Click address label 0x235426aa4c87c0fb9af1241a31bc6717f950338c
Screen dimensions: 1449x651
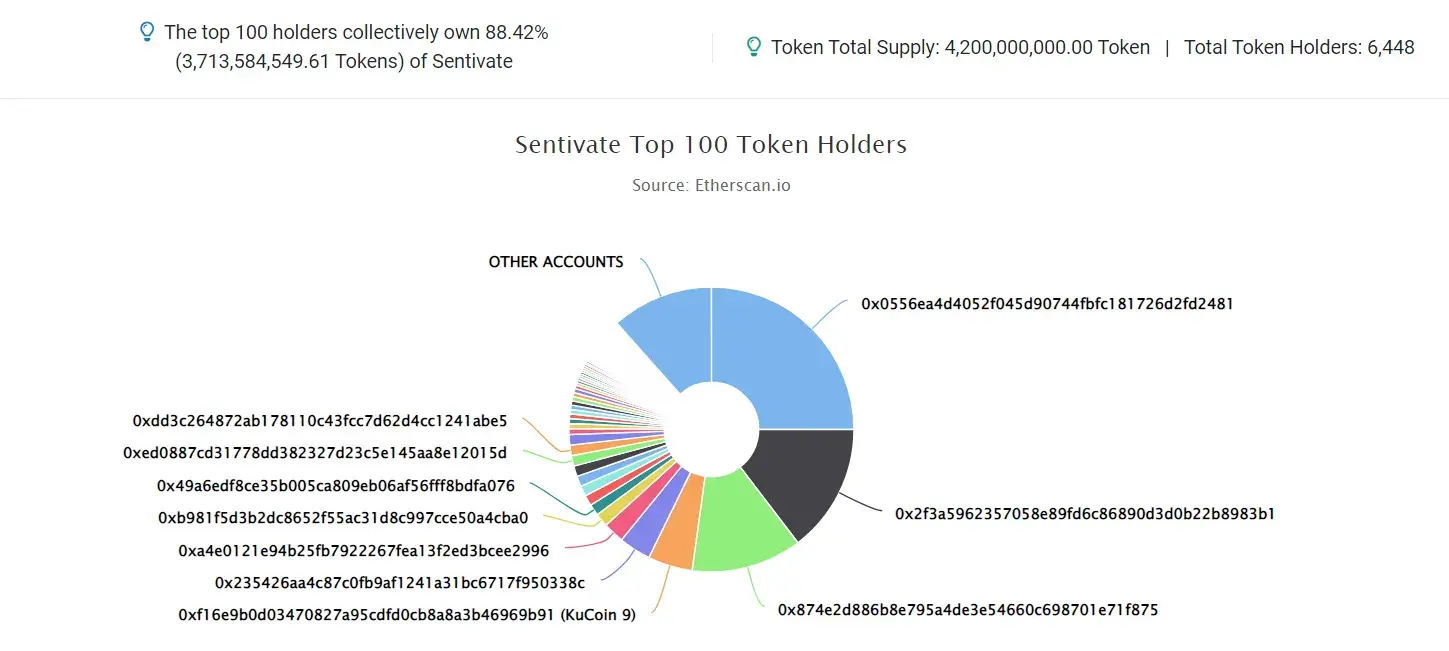pyautogui.click(x=399, y=582)
